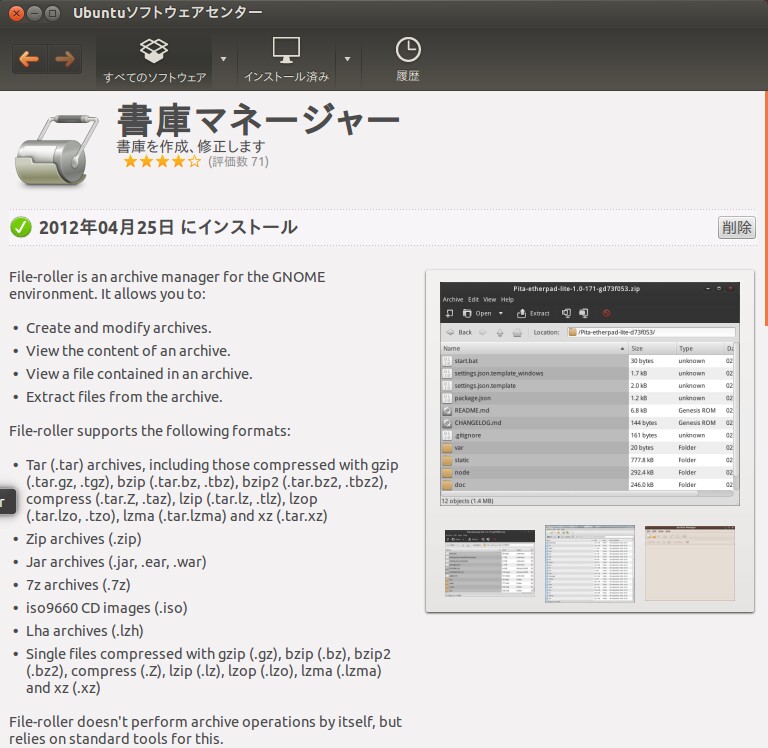Click 'Create and modify archives.' bullet
The image size is (768, 748).
119,328
